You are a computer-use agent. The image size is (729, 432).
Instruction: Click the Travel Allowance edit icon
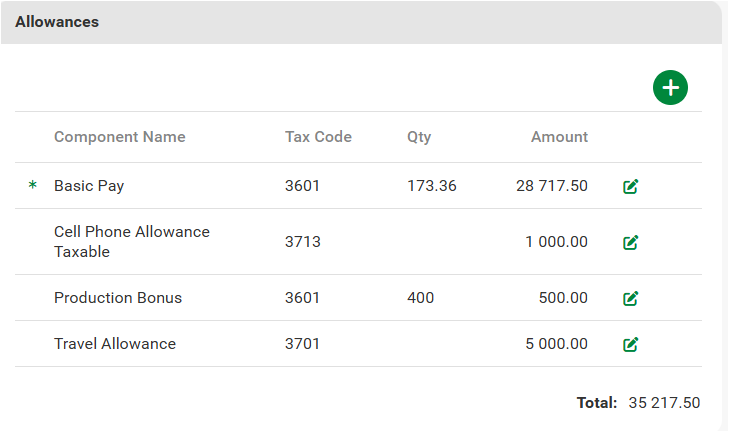(x=630, y=344)
